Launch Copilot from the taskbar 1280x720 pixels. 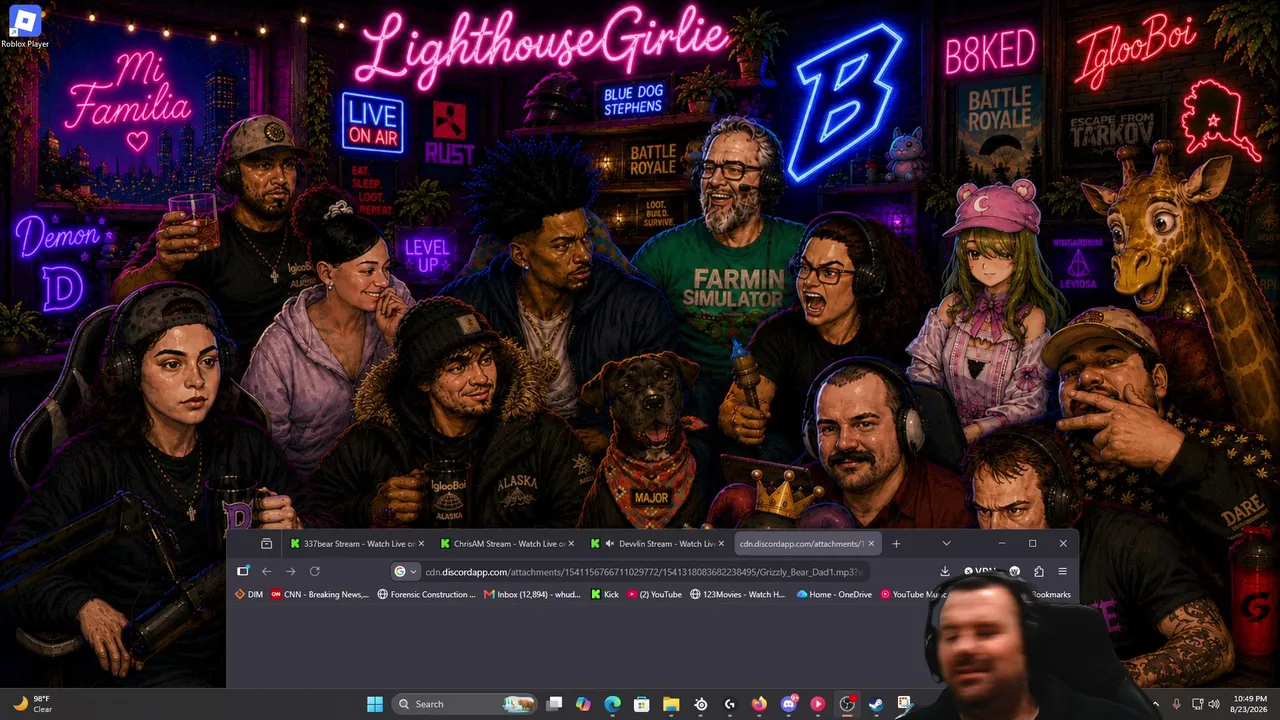pyautogui.click(x=584, y=704)
